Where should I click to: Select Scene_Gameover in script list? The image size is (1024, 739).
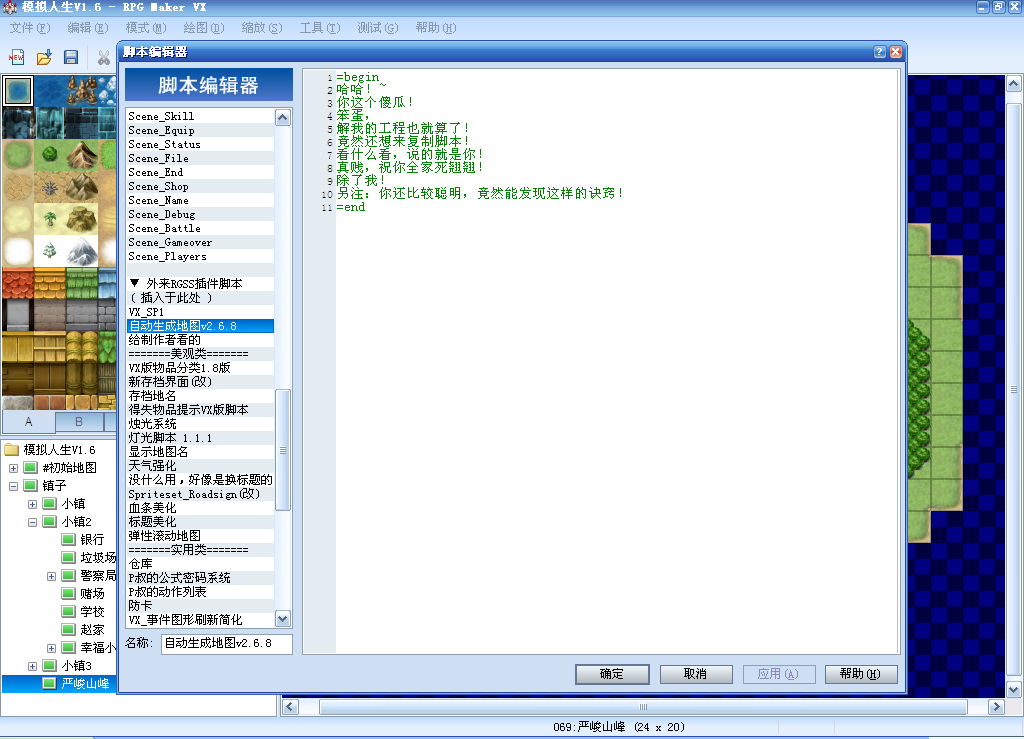(200, 242)
